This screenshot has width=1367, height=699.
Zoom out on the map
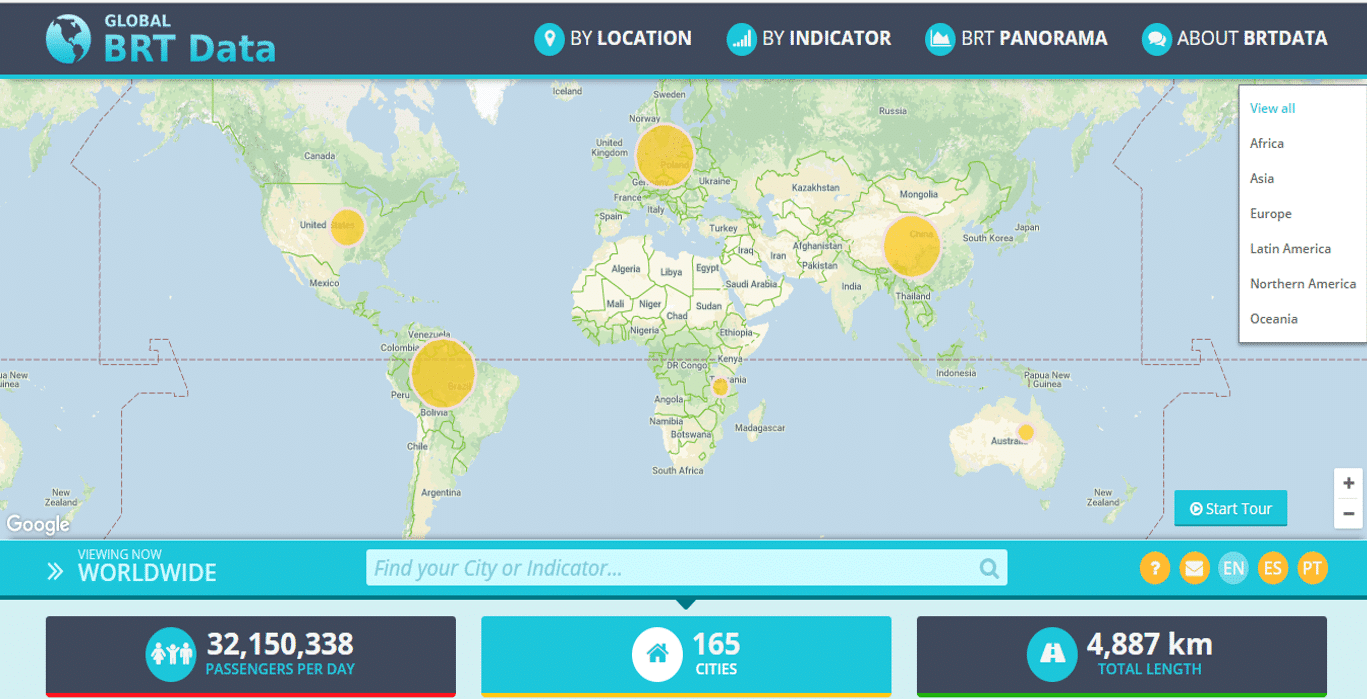coord(1349,514)
